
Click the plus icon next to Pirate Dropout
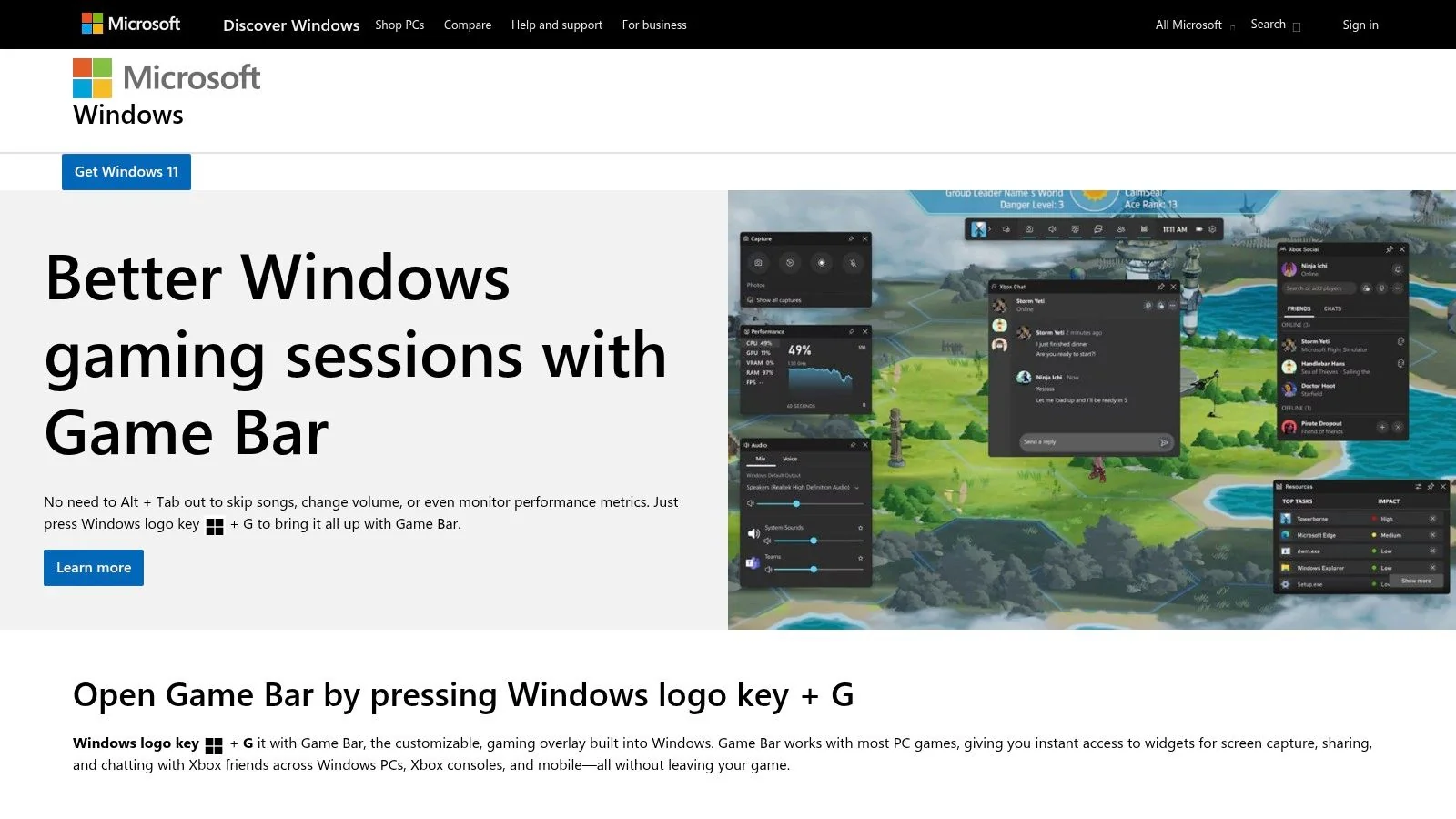pyautogui.click(x=1381, y=427)
